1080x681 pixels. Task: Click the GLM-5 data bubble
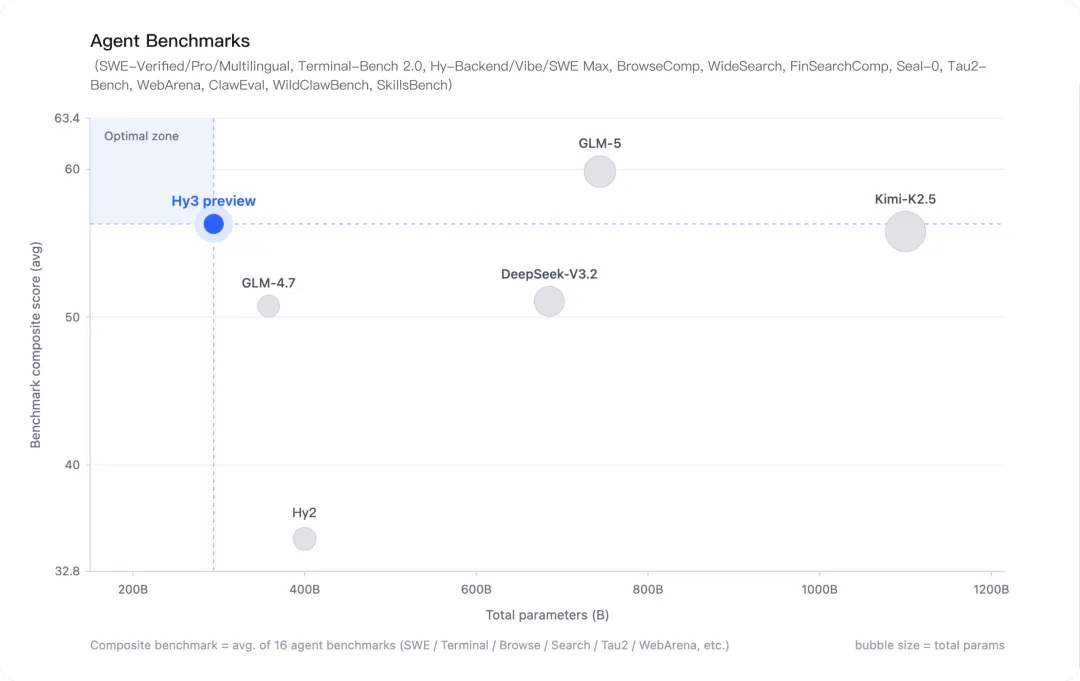[599, 171]
